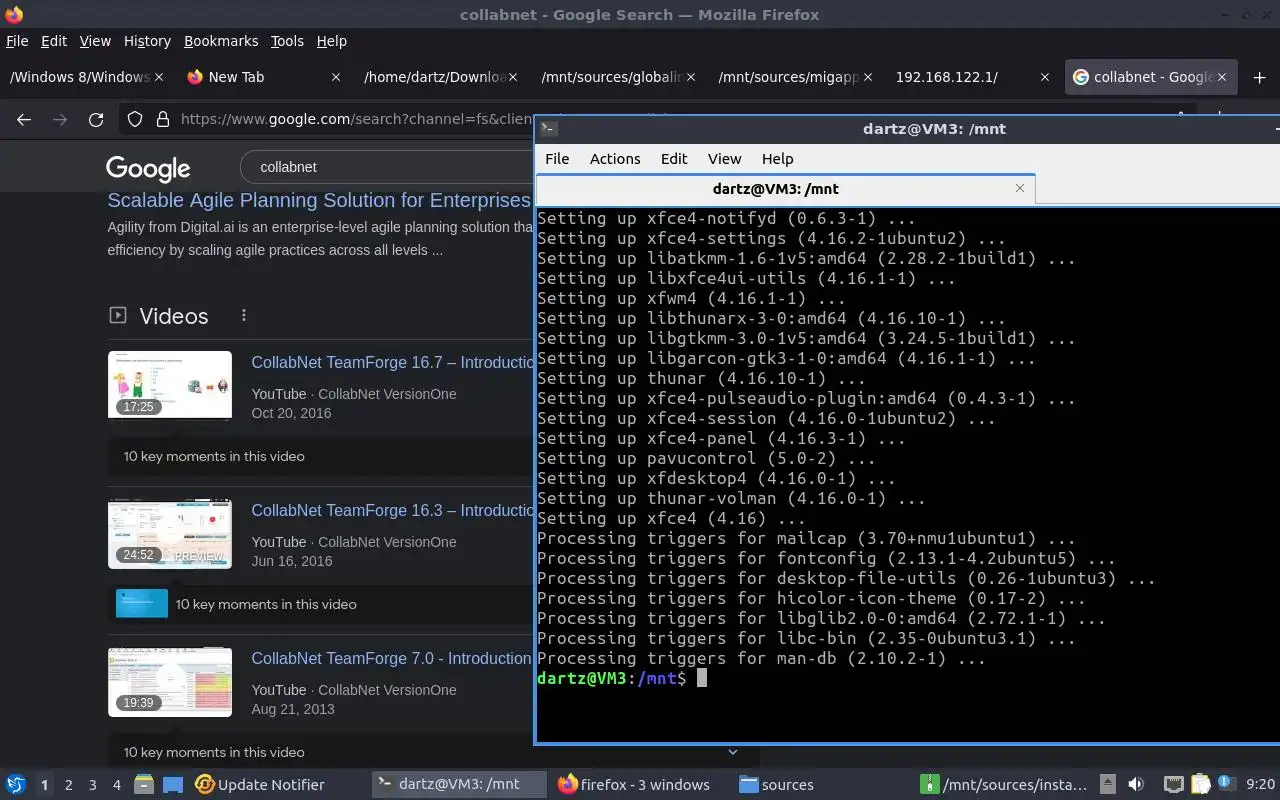This screenshot has width=1280, height=800.
Task: Open Firefox Edit menu
Action: 54,41
